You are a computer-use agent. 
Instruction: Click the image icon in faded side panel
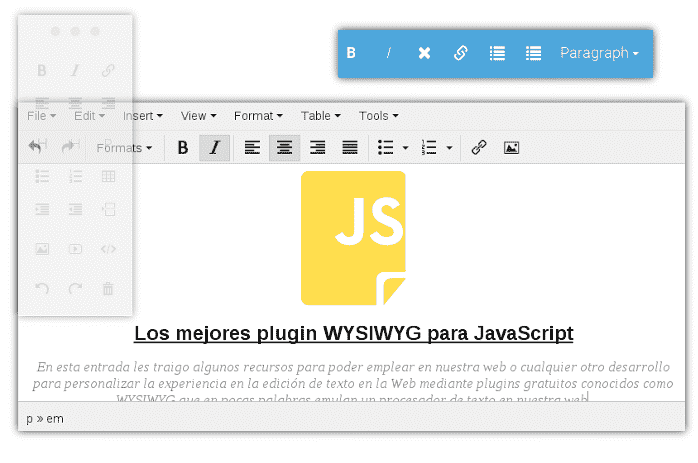(x=42, y=249)
